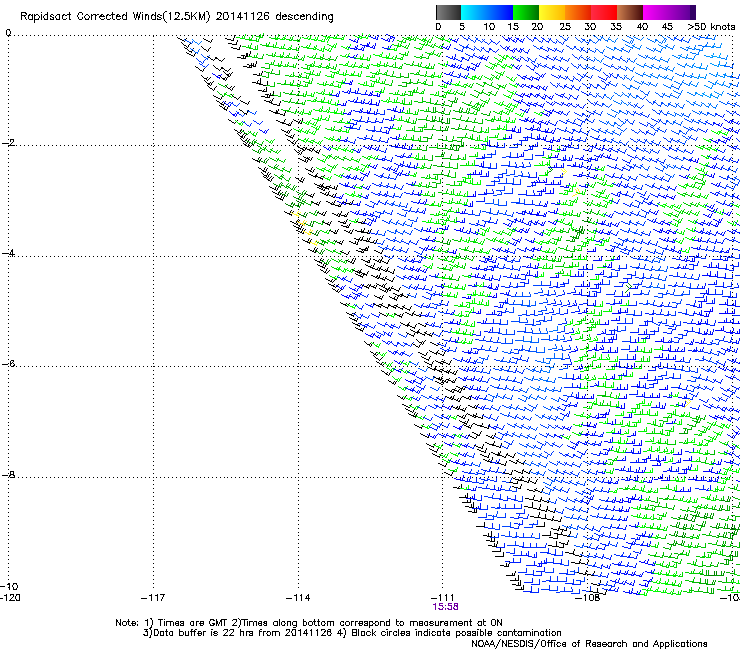The width and height of the screenshot is (740, 650).
Task: Click the latitude axis label '-4'
Action: pyautogui.click(x=8, y=253)
